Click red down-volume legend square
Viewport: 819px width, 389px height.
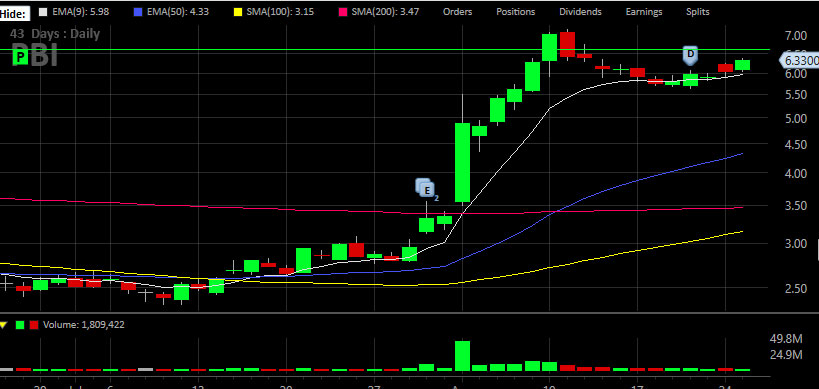click(33, 325)
